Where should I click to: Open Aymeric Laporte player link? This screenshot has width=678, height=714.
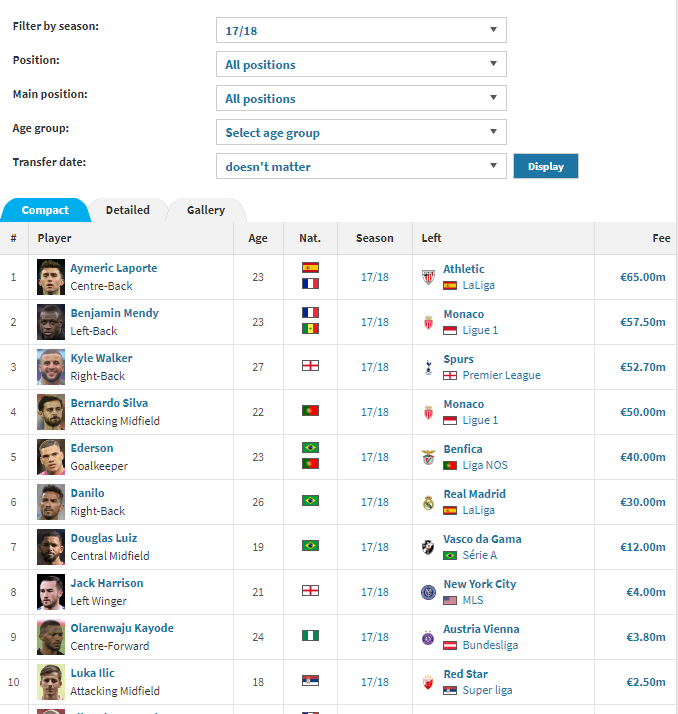coord(114,268)
